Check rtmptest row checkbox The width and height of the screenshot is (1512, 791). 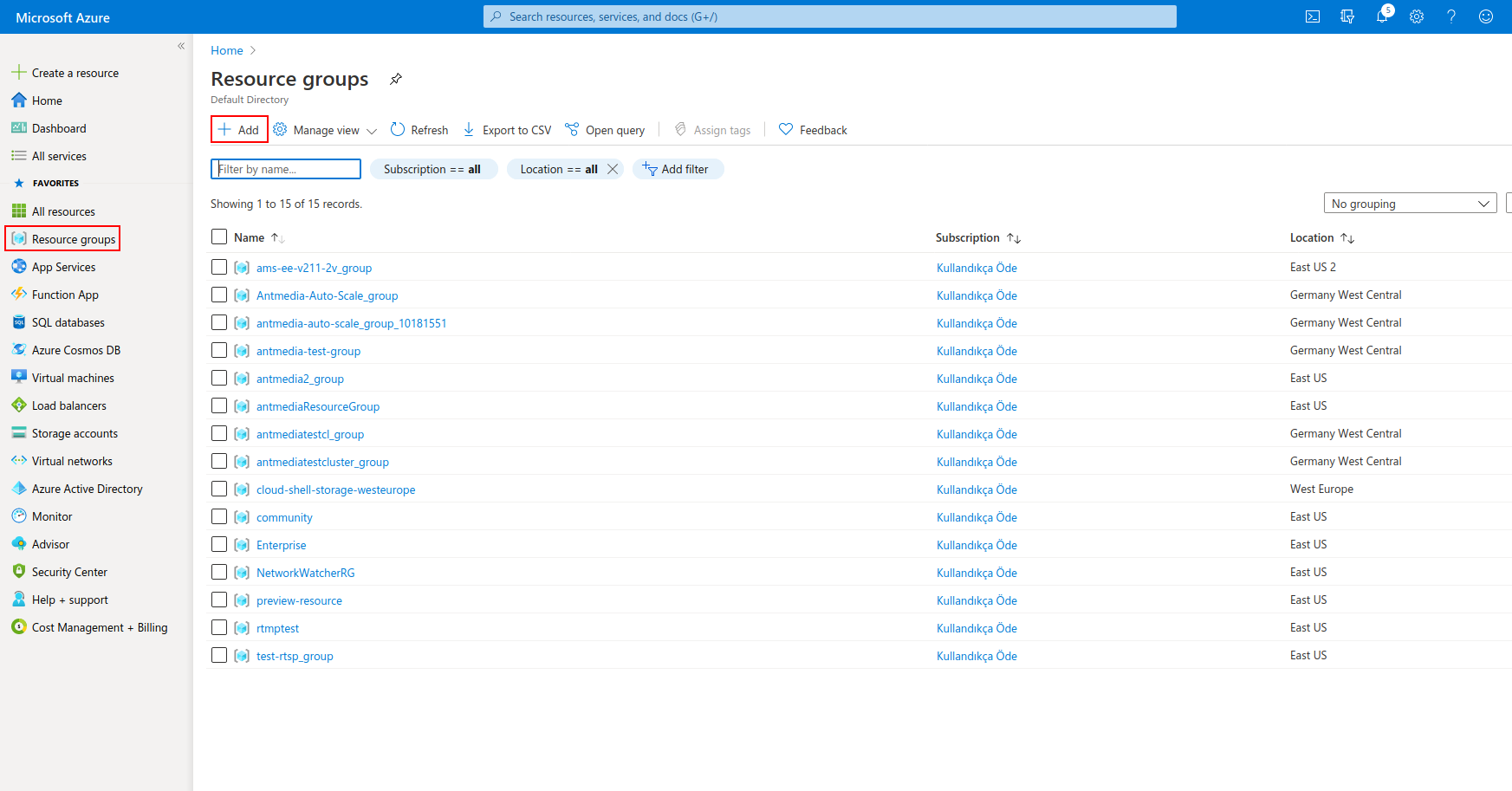(219, 627)
